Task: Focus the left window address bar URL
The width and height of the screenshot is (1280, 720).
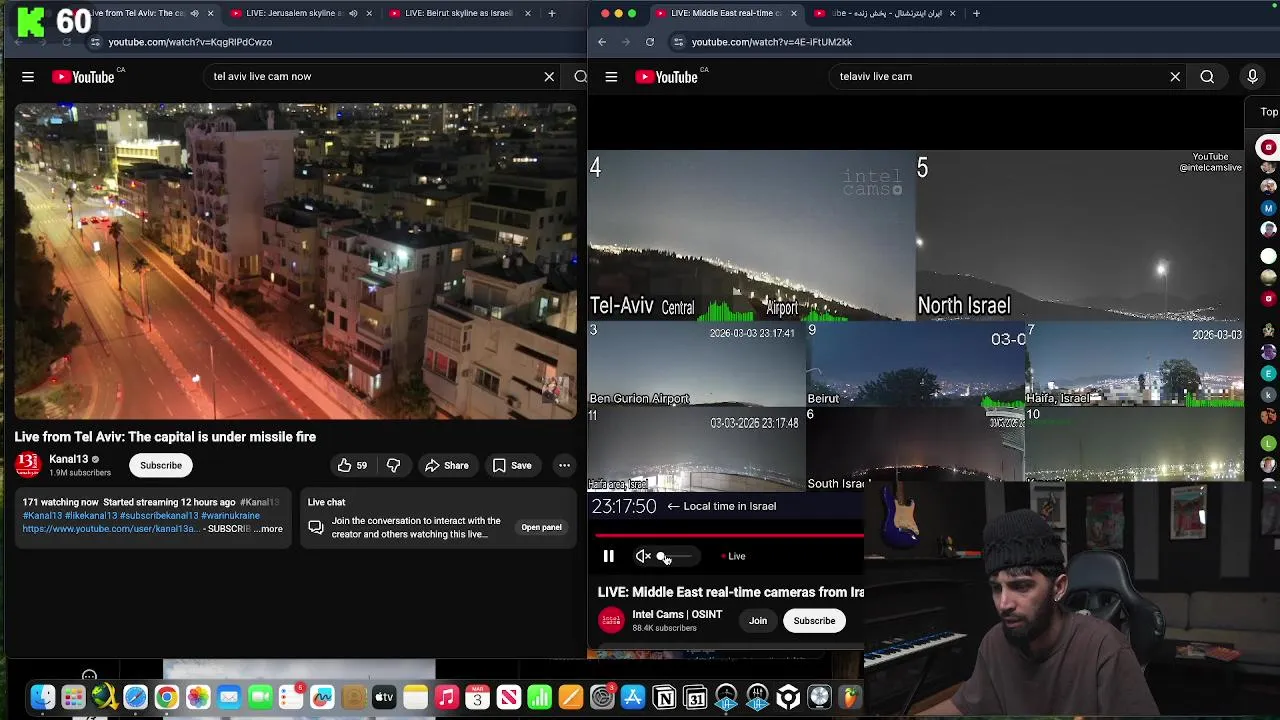Action: pyautogui.click(x=190, y=42)
